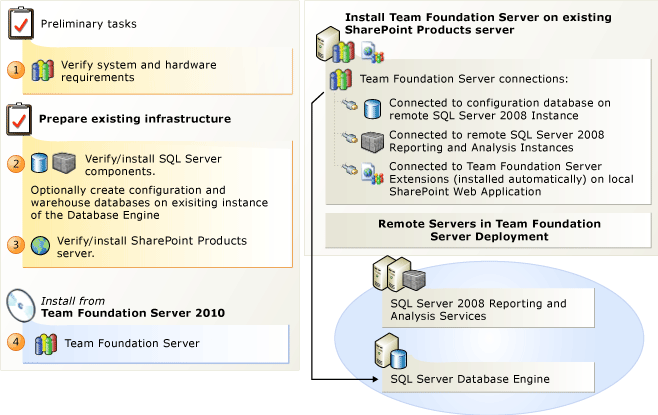This screenshot has height=415, width=658.
Task: Click the Prepare existing infrastructure clipboard icon
Action: (x=19, y=119)
